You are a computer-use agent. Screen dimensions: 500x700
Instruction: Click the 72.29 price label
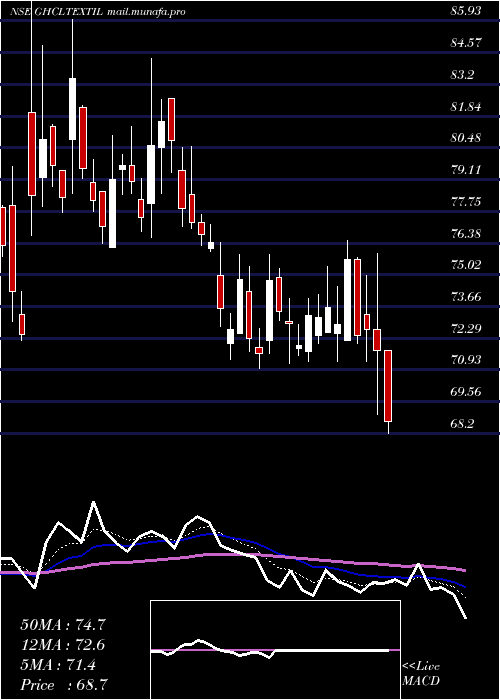point(466,329)
